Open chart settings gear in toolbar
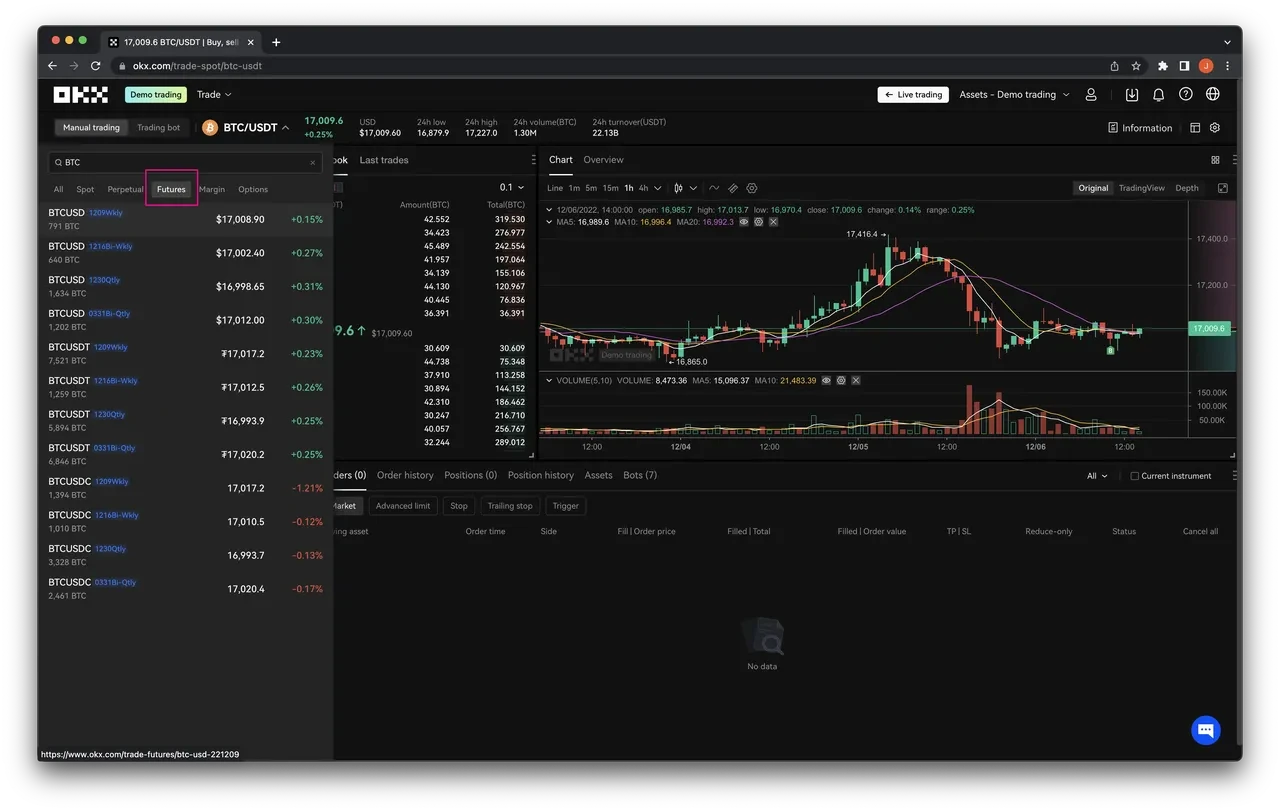Image resolution: width=1280 pixels, height=811 pixels. 752,188
